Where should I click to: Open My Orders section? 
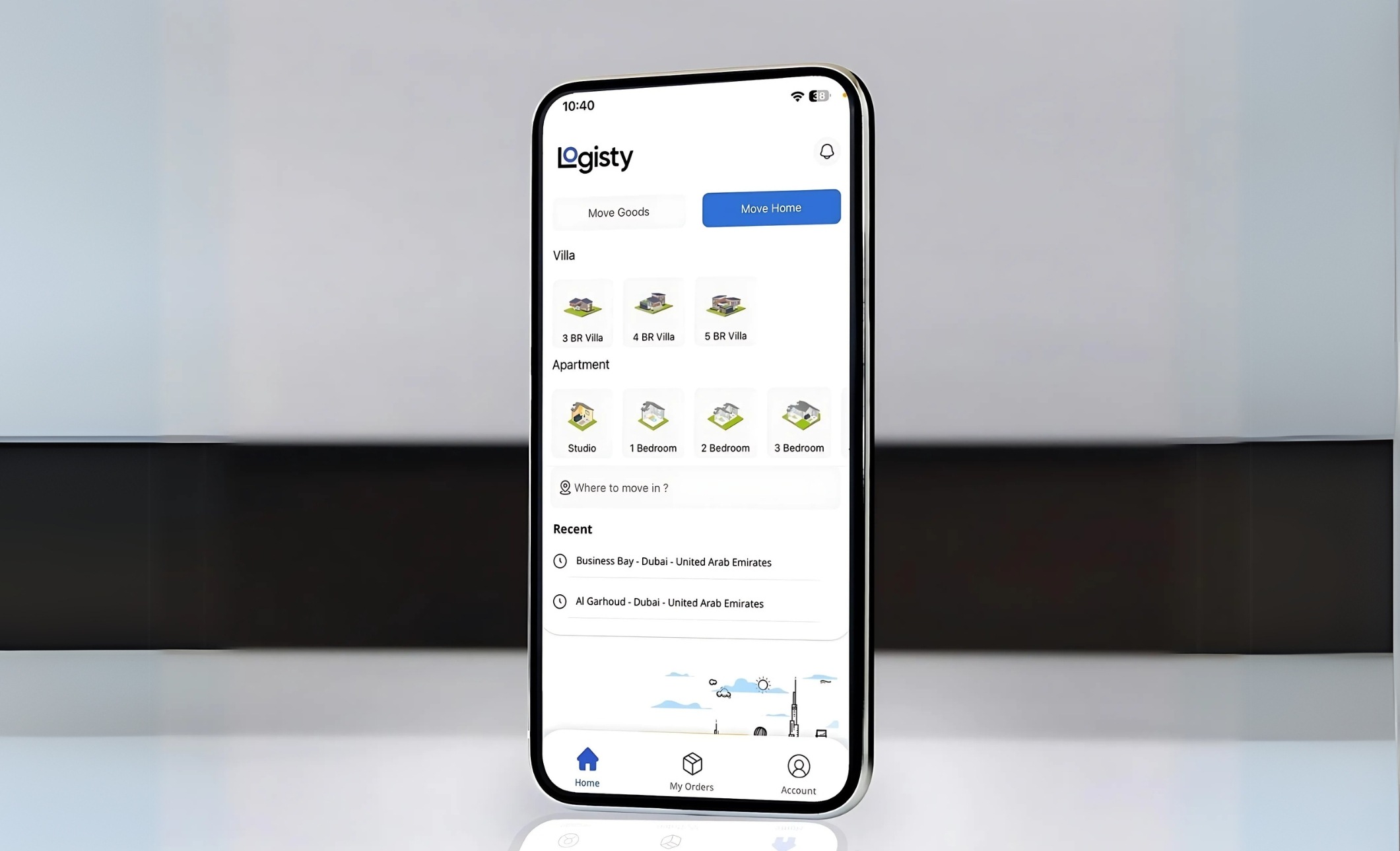tap(691, 770)
